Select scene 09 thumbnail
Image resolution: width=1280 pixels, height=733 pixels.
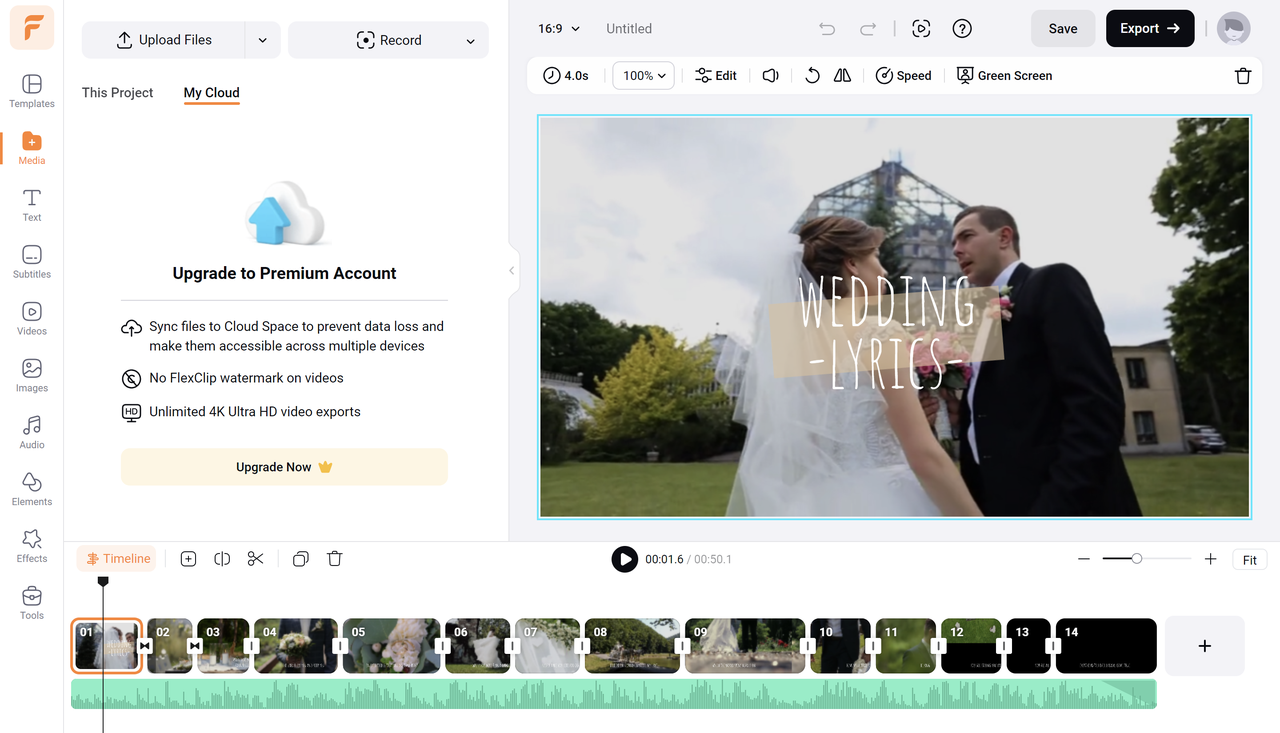[745, 646]
